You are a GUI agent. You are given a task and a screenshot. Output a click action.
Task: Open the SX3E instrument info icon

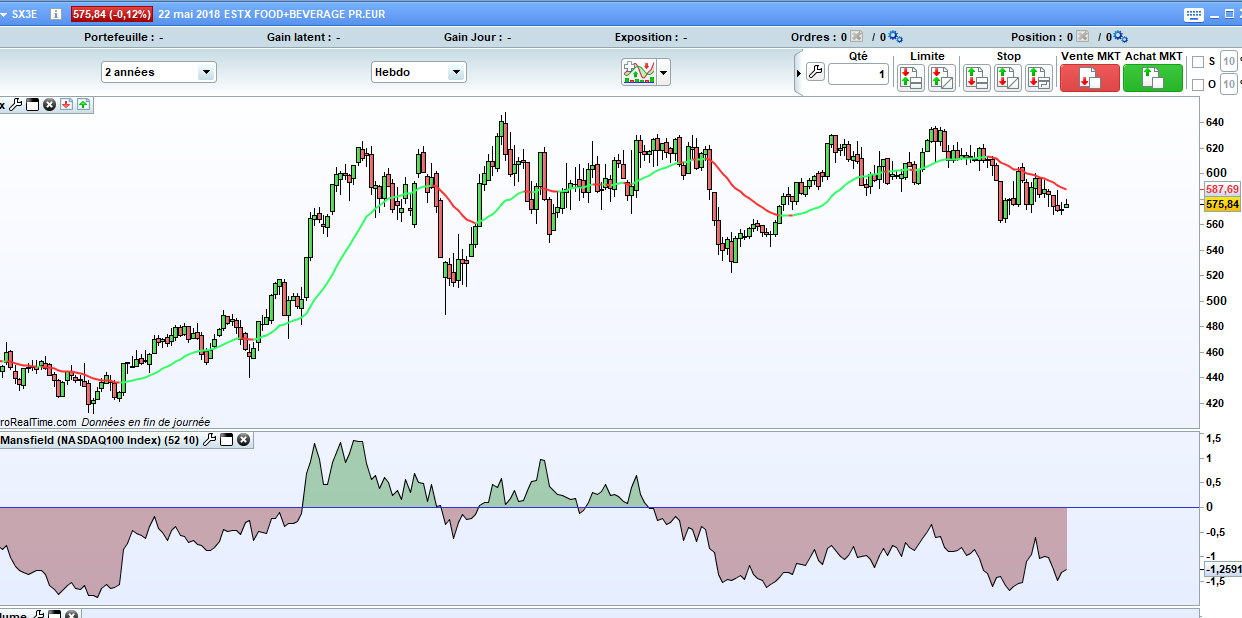pyautogui.click(x=54, y=14)
